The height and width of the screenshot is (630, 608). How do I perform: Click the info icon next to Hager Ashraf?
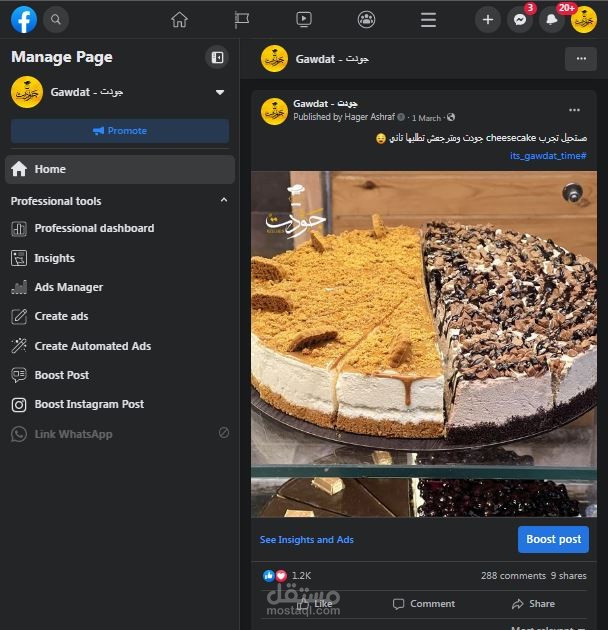401,117
